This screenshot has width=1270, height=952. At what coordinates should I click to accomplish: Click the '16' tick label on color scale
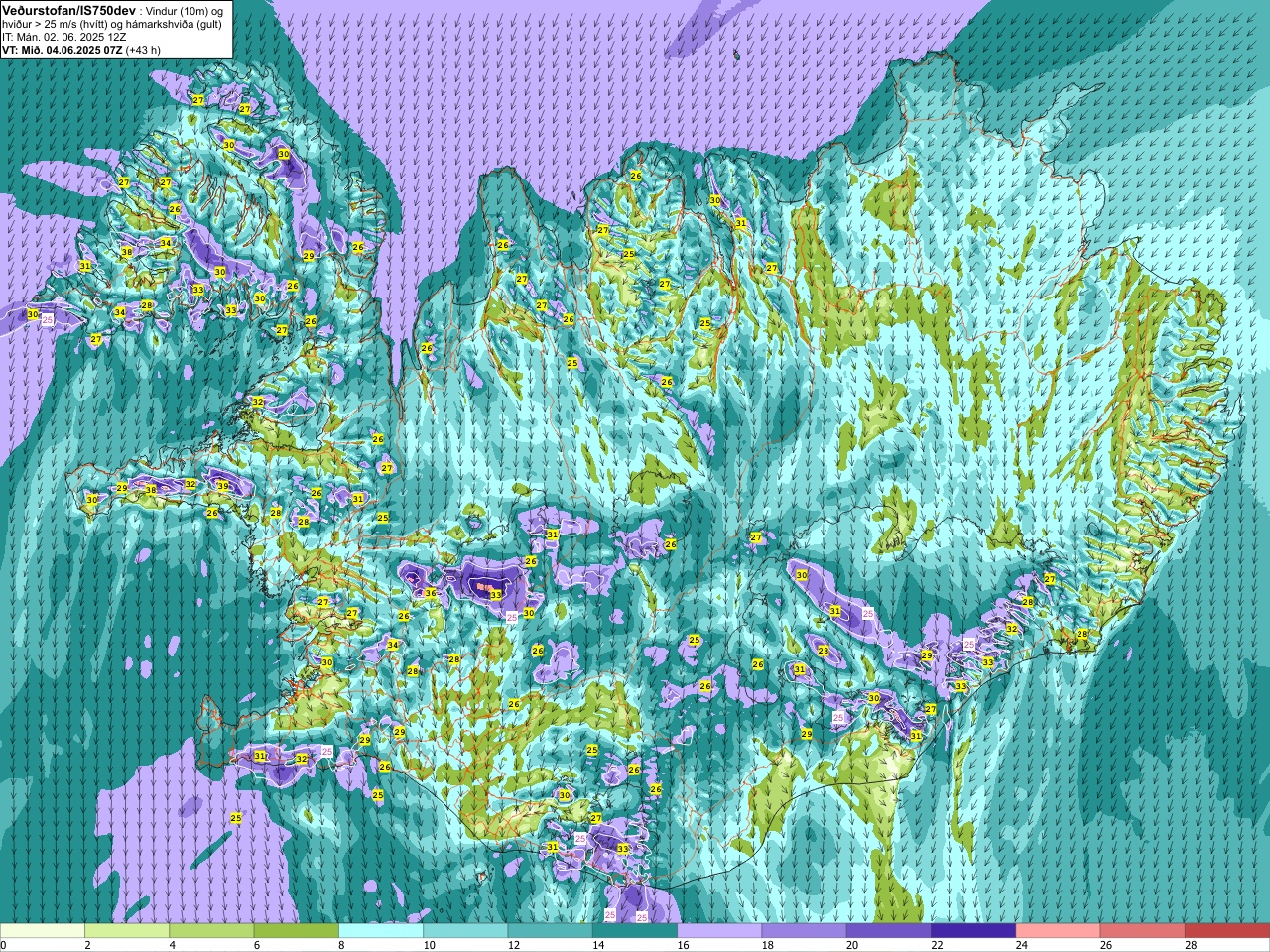pos(683,945)
